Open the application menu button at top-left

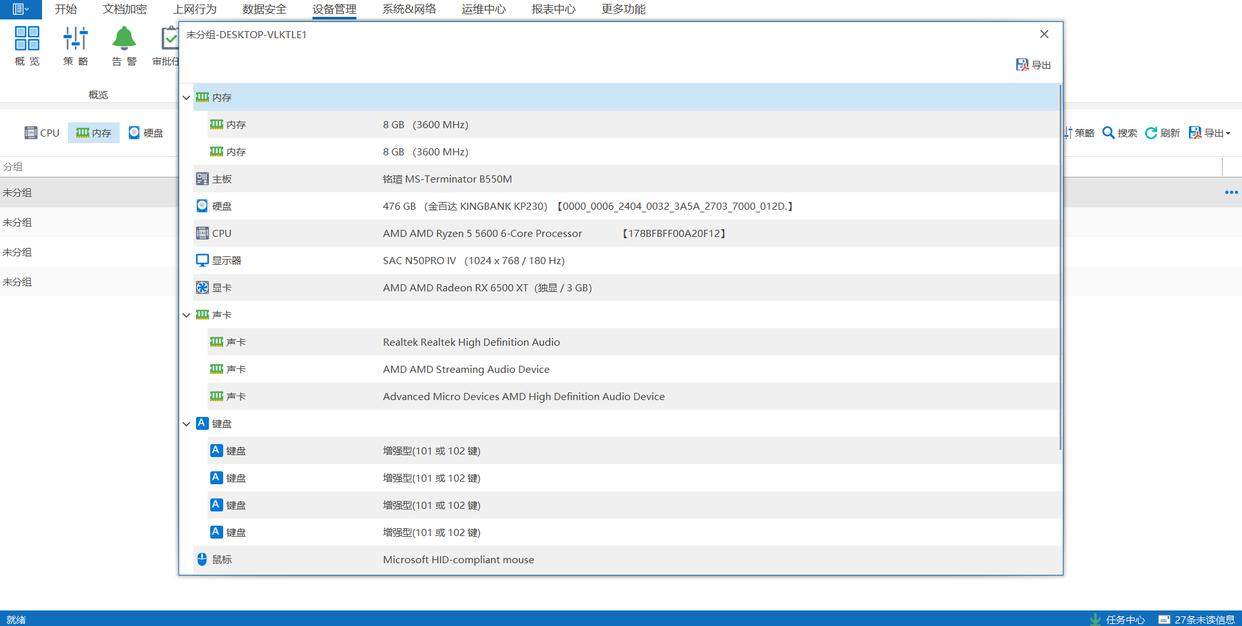click(x=20, y=9)
